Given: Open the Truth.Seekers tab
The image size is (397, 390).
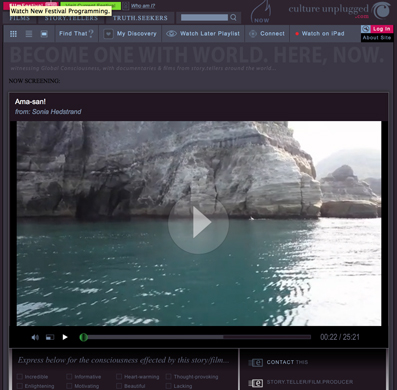Looking at the screenshot, I should point(140,18).
